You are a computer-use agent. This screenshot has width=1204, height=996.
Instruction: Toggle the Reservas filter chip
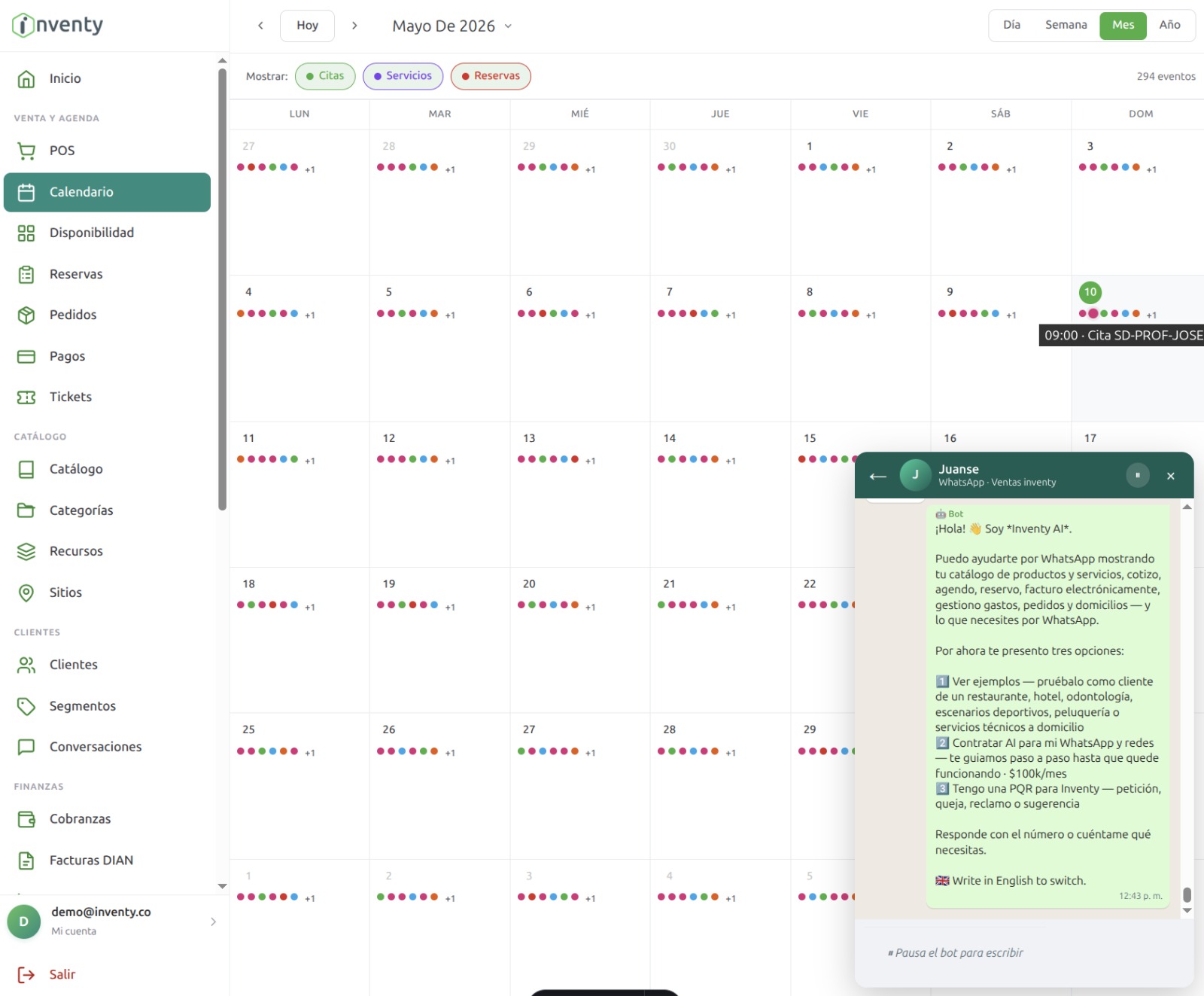pyautogui.click(x=491, y=76)
